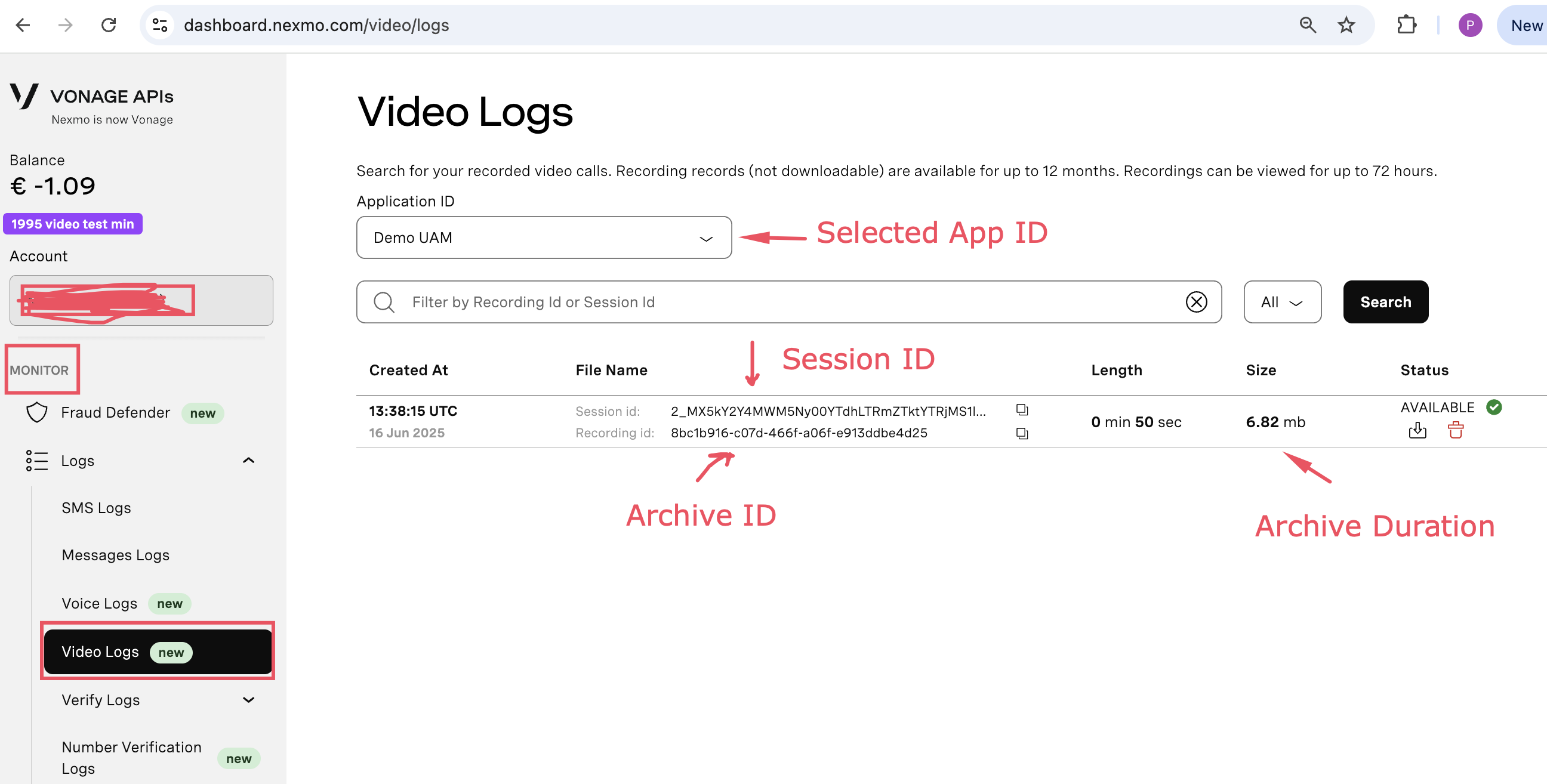Viewport: 1547px width, 784px height.
Task: Clear the filter with the X icon
Action: point(1195,302)
